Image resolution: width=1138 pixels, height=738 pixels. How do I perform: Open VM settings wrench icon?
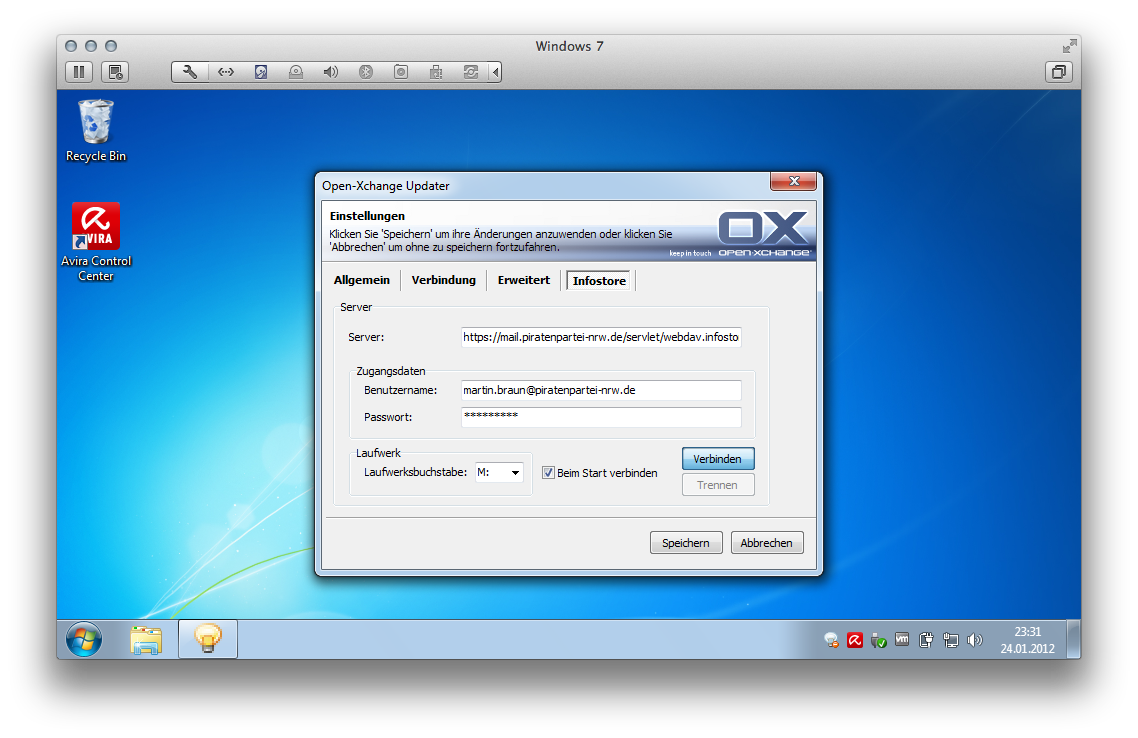click(190, 72)
